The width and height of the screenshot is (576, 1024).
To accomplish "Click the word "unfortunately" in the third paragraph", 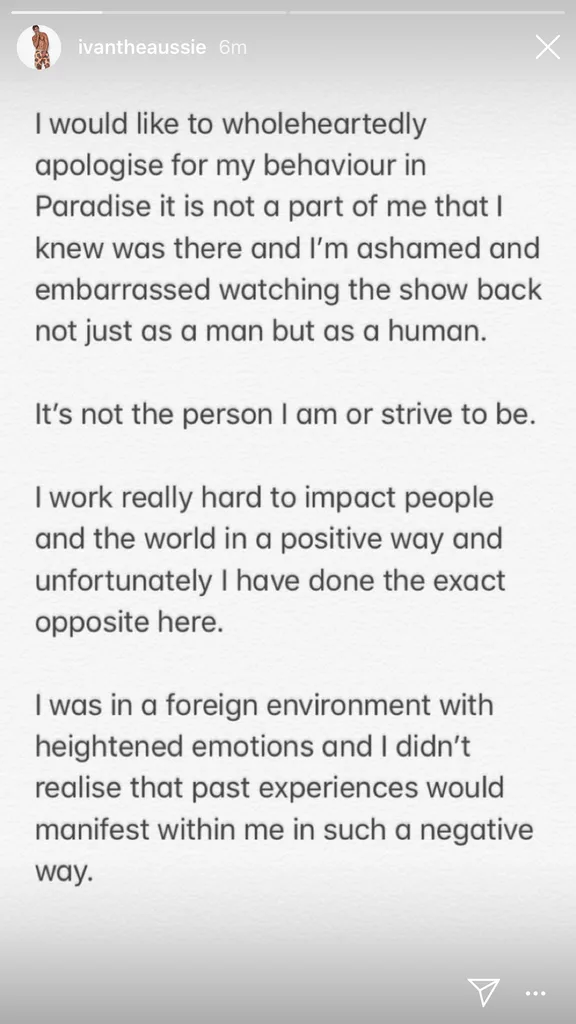I will point(124,581).
